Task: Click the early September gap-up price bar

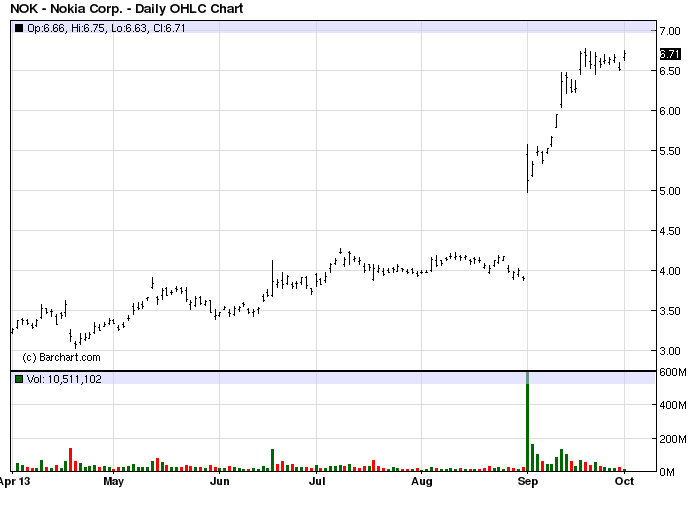Action: click(x=528, y=168)
